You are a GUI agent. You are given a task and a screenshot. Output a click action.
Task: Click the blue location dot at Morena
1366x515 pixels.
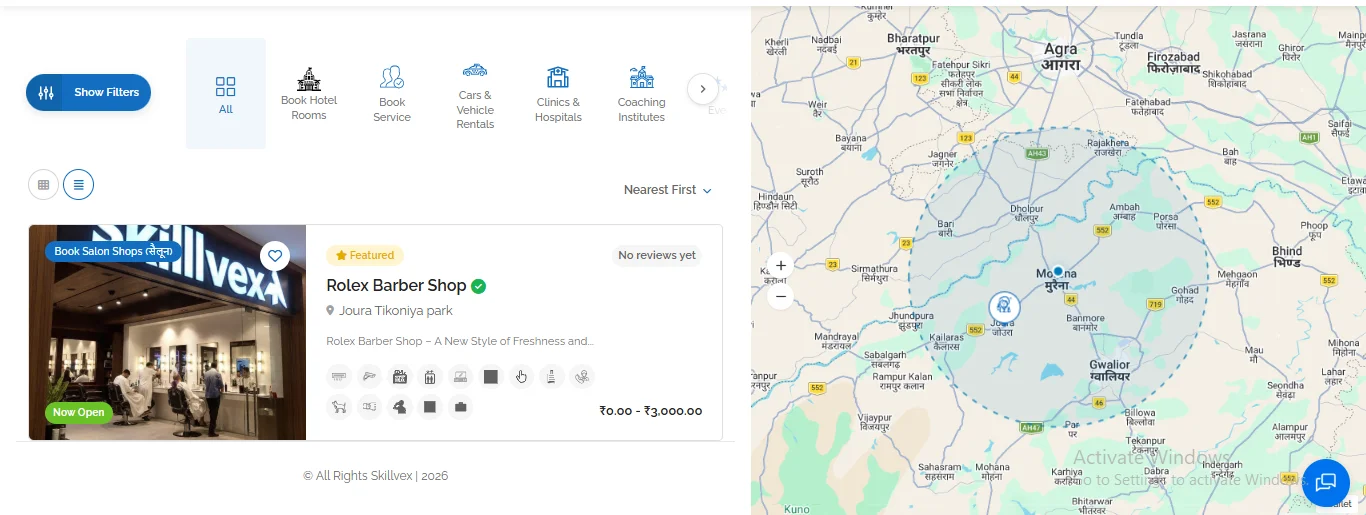coord(1058,271)
